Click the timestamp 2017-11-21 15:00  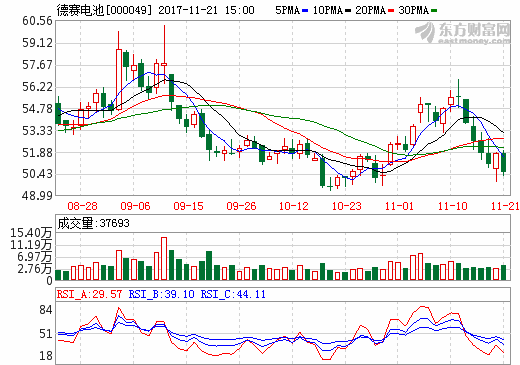[x=206, y=10]
